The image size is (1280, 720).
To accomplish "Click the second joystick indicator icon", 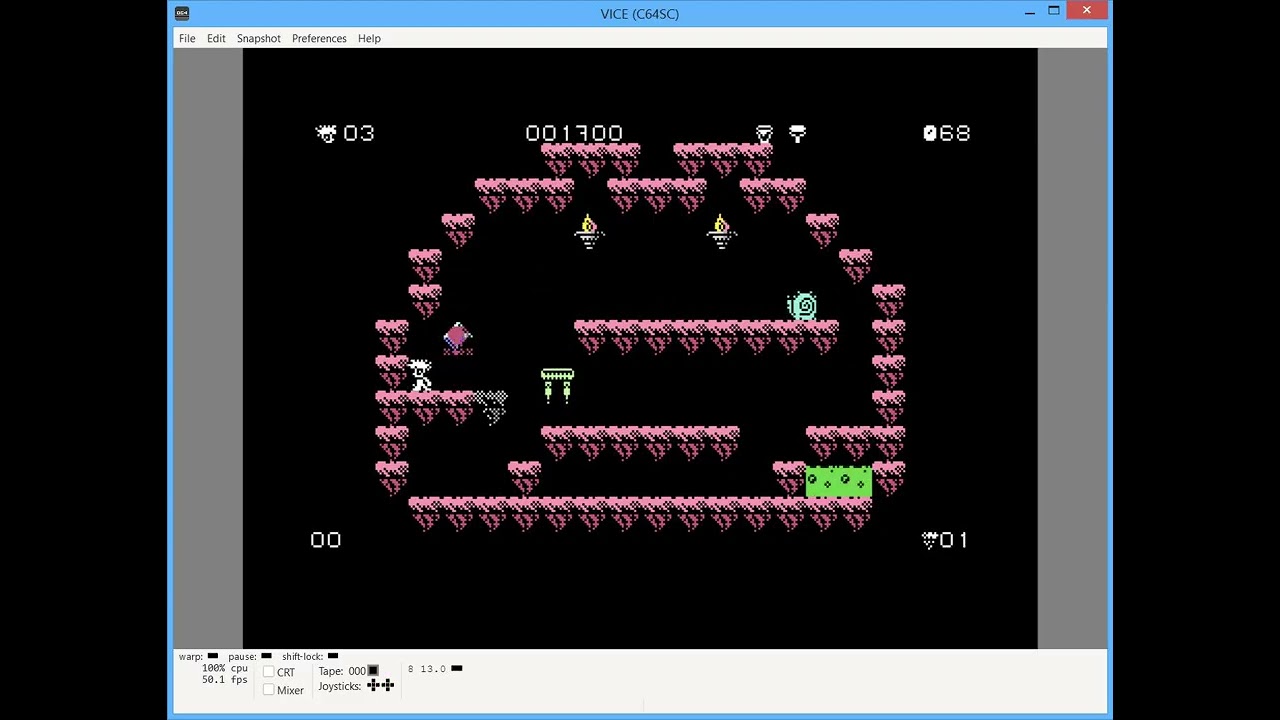I will (387, 685).
